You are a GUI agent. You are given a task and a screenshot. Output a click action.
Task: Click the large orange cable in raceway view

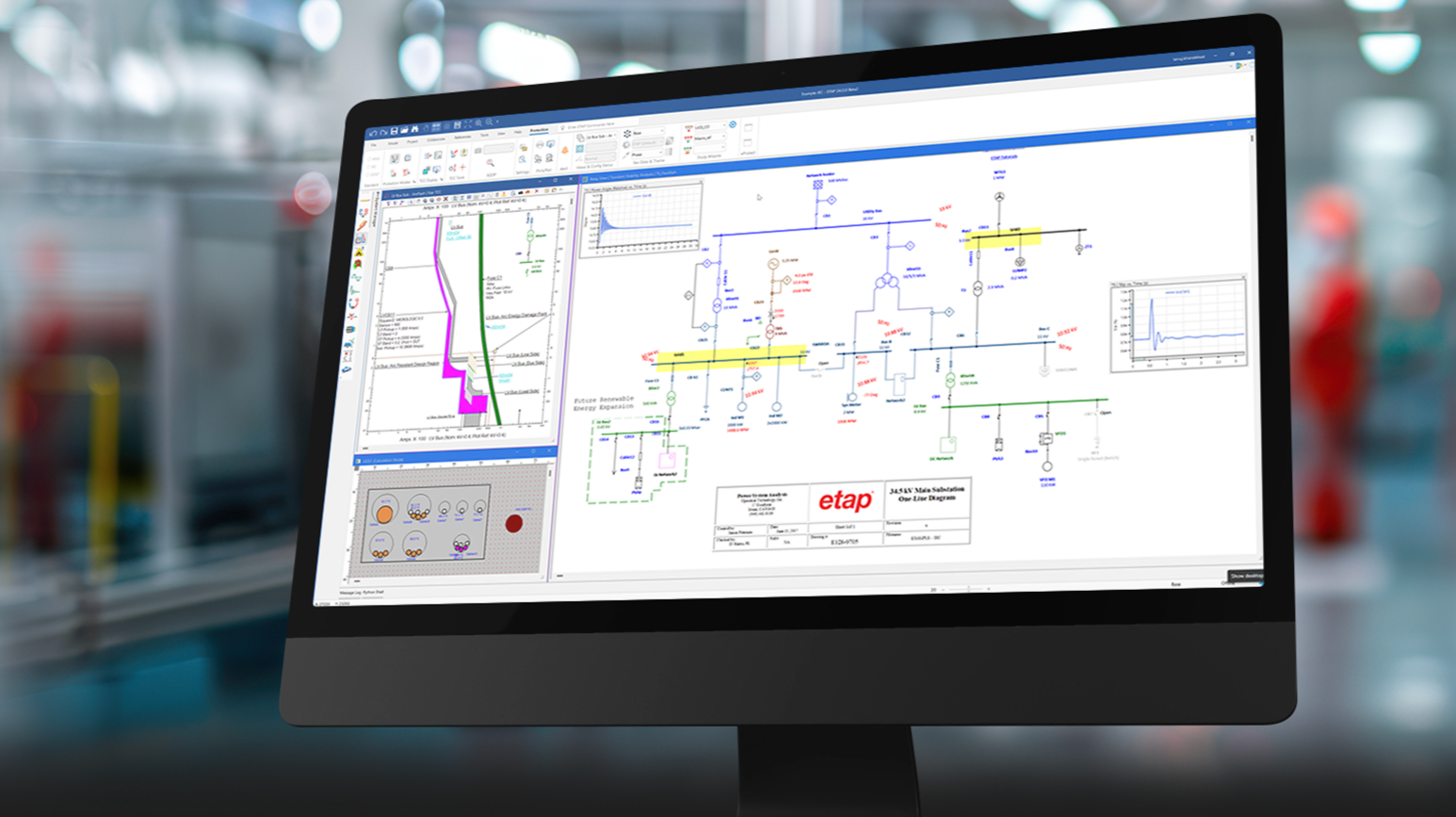tap(384, 515)
